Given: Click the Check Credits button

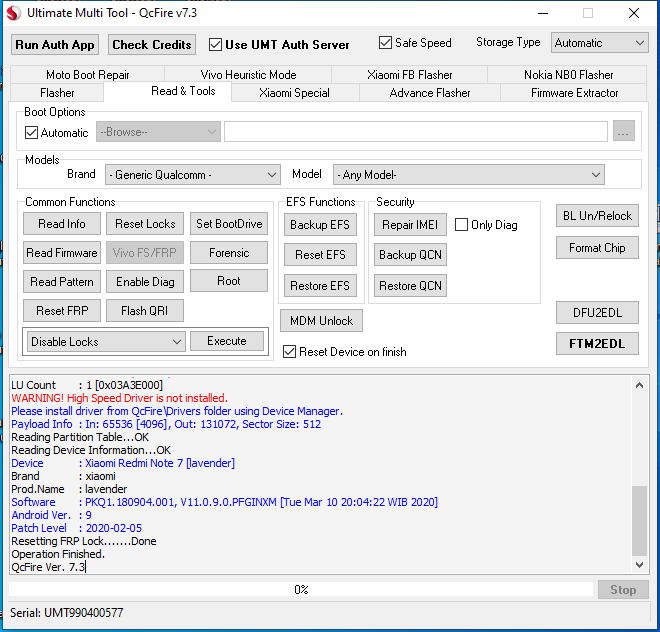Looking at the screenshot, I should [x=152, y=45].
